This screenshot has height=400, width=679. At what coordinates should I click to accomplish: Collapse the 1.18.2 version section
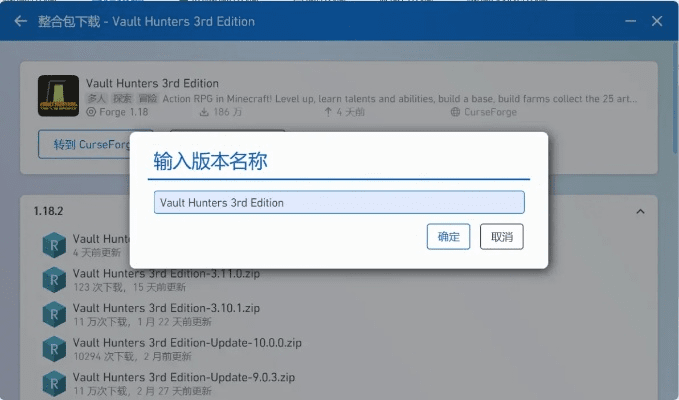(x=640, y=212)
